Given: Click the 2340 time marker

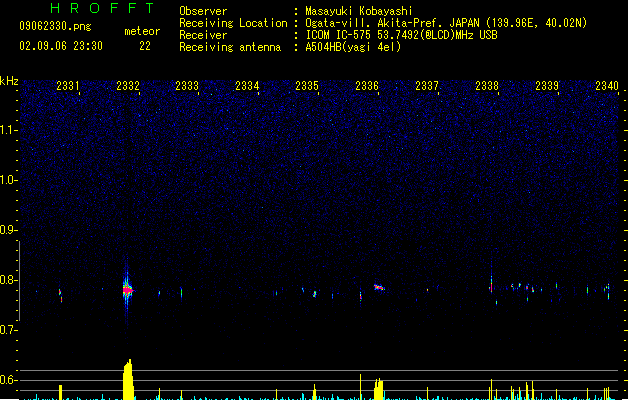Looking at the screenshot, I should (607, 86).
